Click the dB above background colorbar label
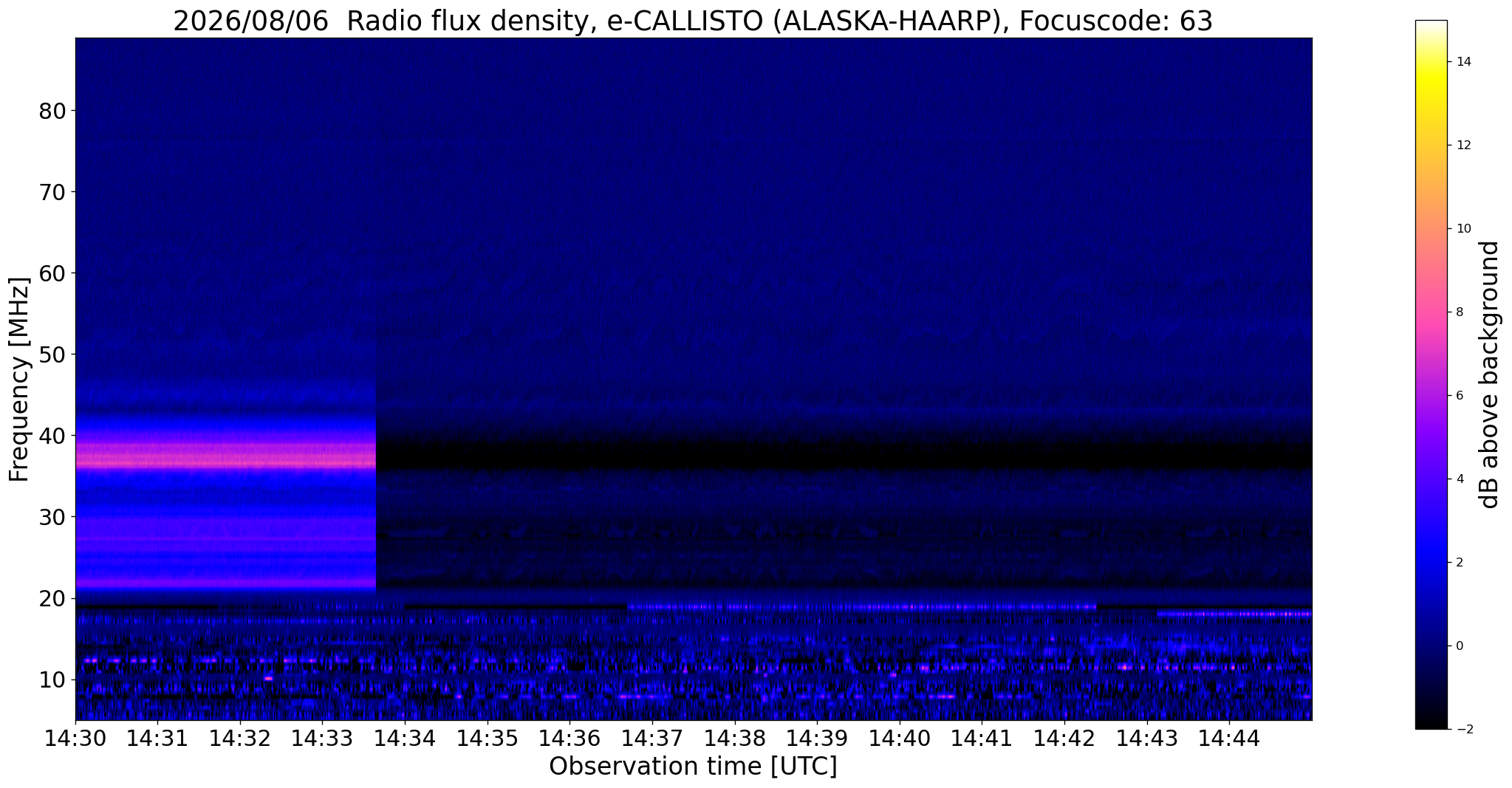1512x788 pixels. tap(1490, 374)
